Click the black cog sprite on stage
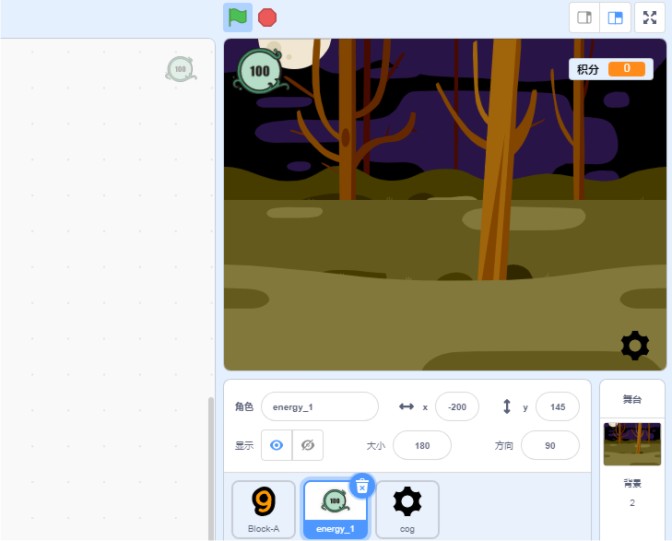672x541 pixels. tap(635, 346)
